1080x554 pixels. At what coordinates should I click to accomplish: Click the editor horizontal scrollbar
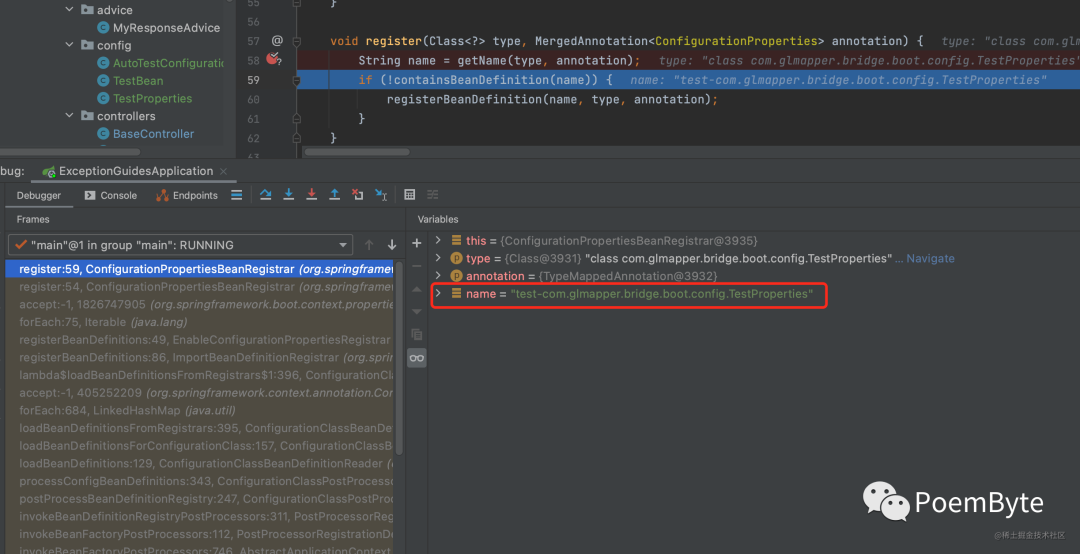tap(357, 152)
